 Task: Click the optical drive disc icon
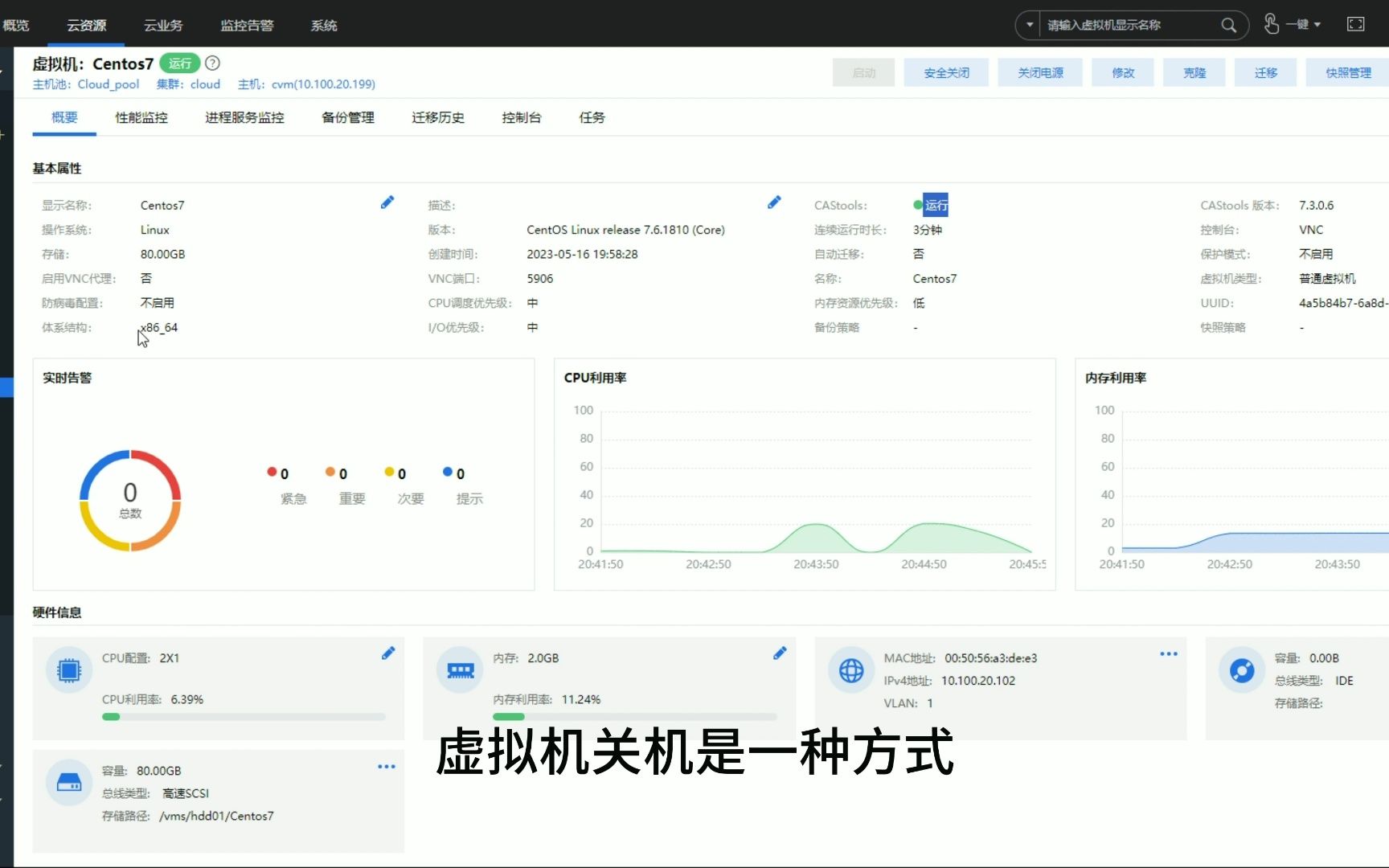pos(1242,669)
